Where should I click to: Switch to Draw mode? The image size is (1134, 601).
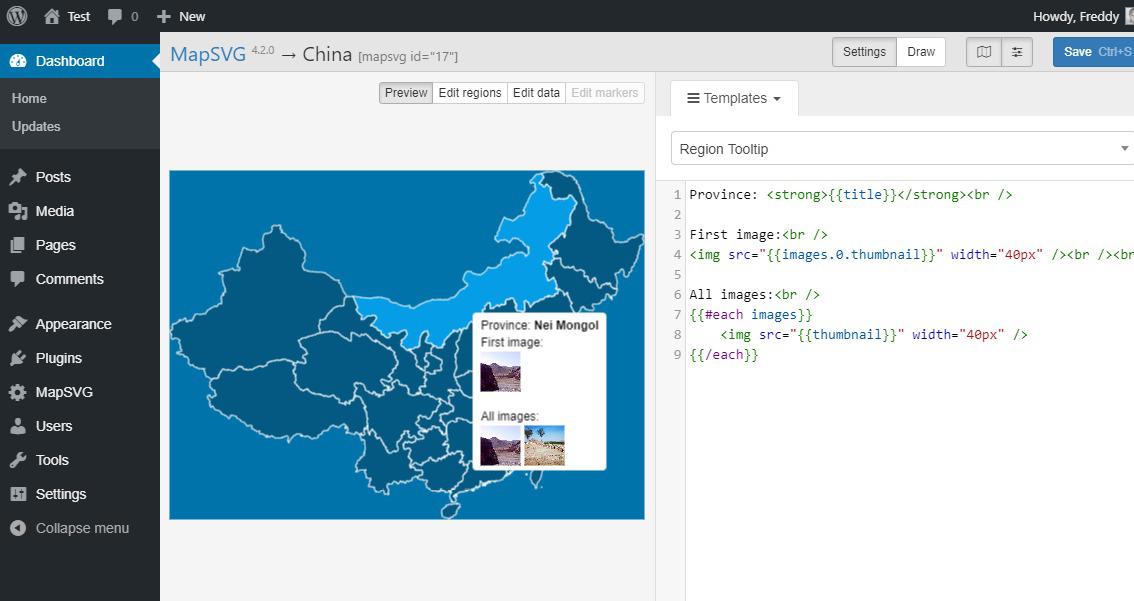tap(921, 52)
